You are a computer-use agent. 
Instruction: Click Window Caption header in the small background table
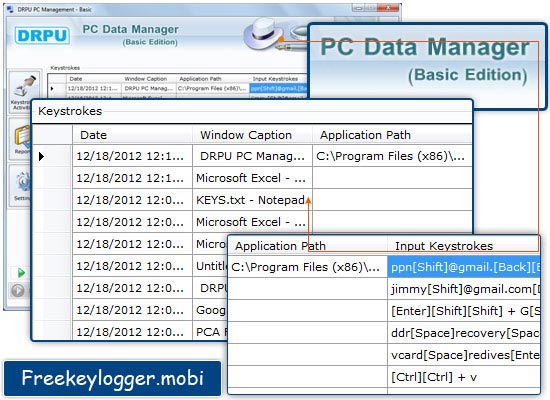click(149, 79)
